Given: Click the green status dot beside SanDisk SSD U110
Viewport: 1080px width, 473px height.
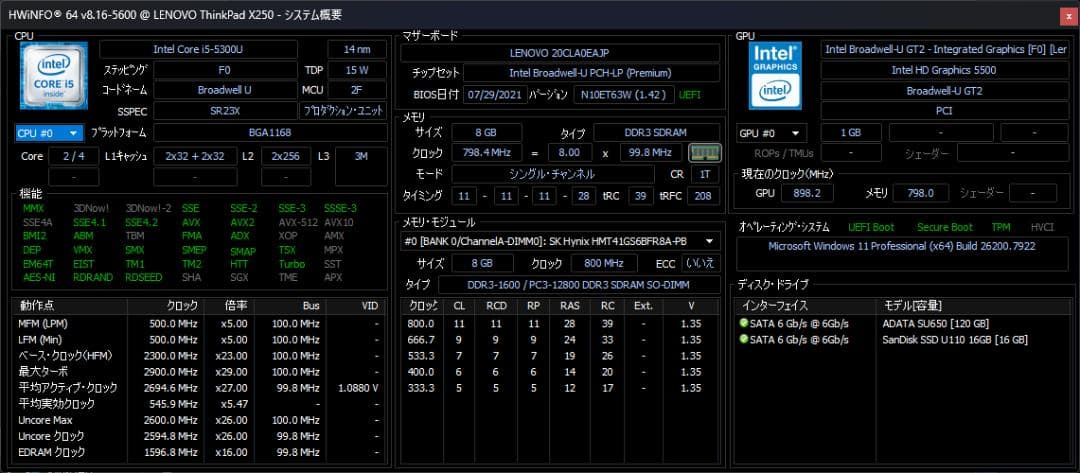Looking at the screenshot, I should tap(743, 339).
